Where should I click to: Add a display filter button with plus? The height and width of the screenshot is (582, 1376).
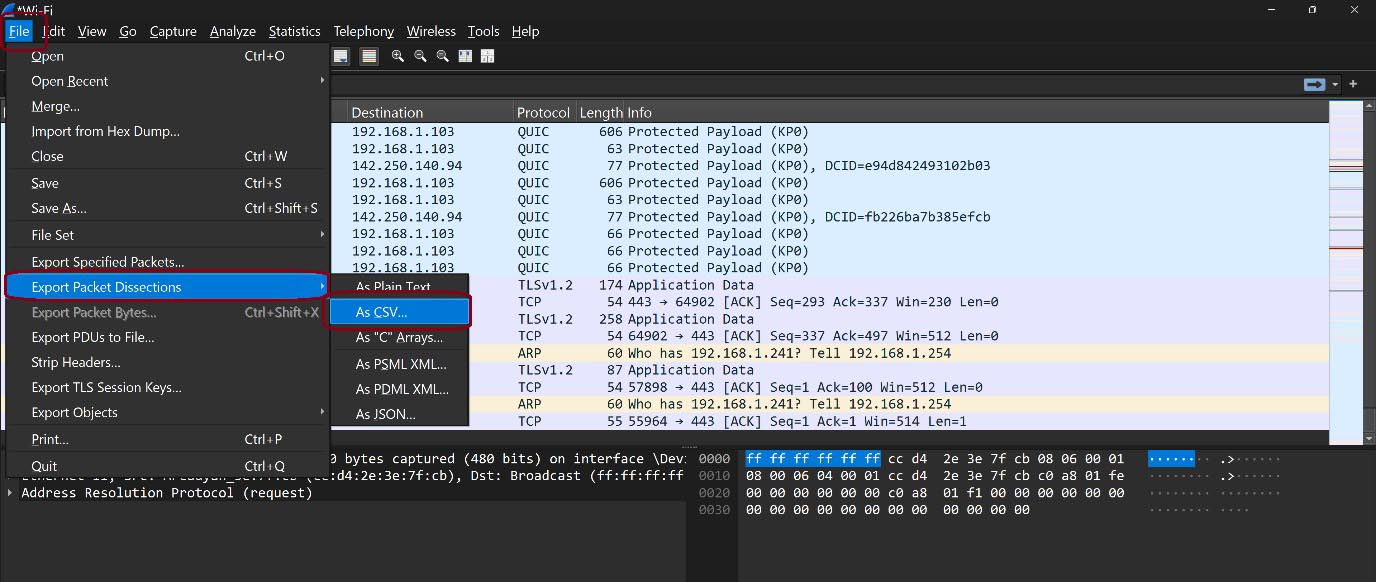tap(1353, 84)
